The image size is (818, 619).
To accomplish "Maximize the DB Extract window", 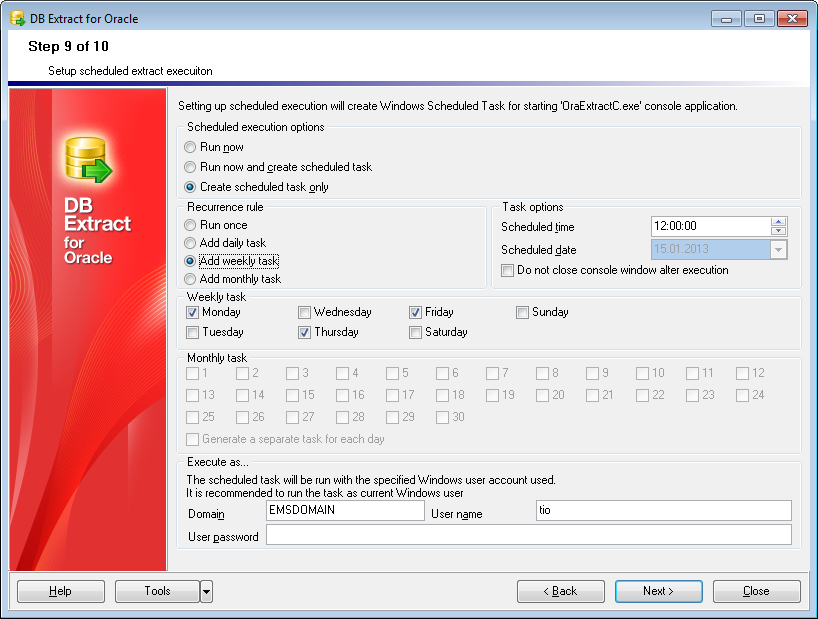I will (x=759, y=19).
